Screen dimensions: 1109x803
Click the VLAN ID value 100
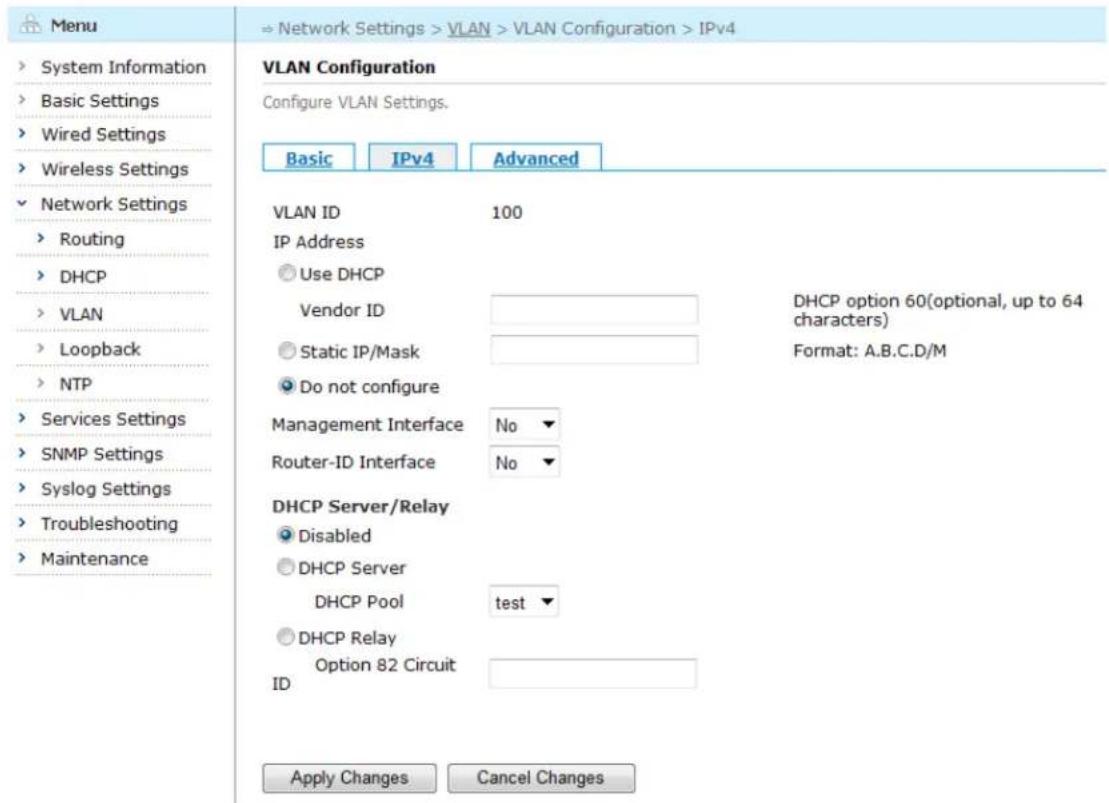[507, 212]
